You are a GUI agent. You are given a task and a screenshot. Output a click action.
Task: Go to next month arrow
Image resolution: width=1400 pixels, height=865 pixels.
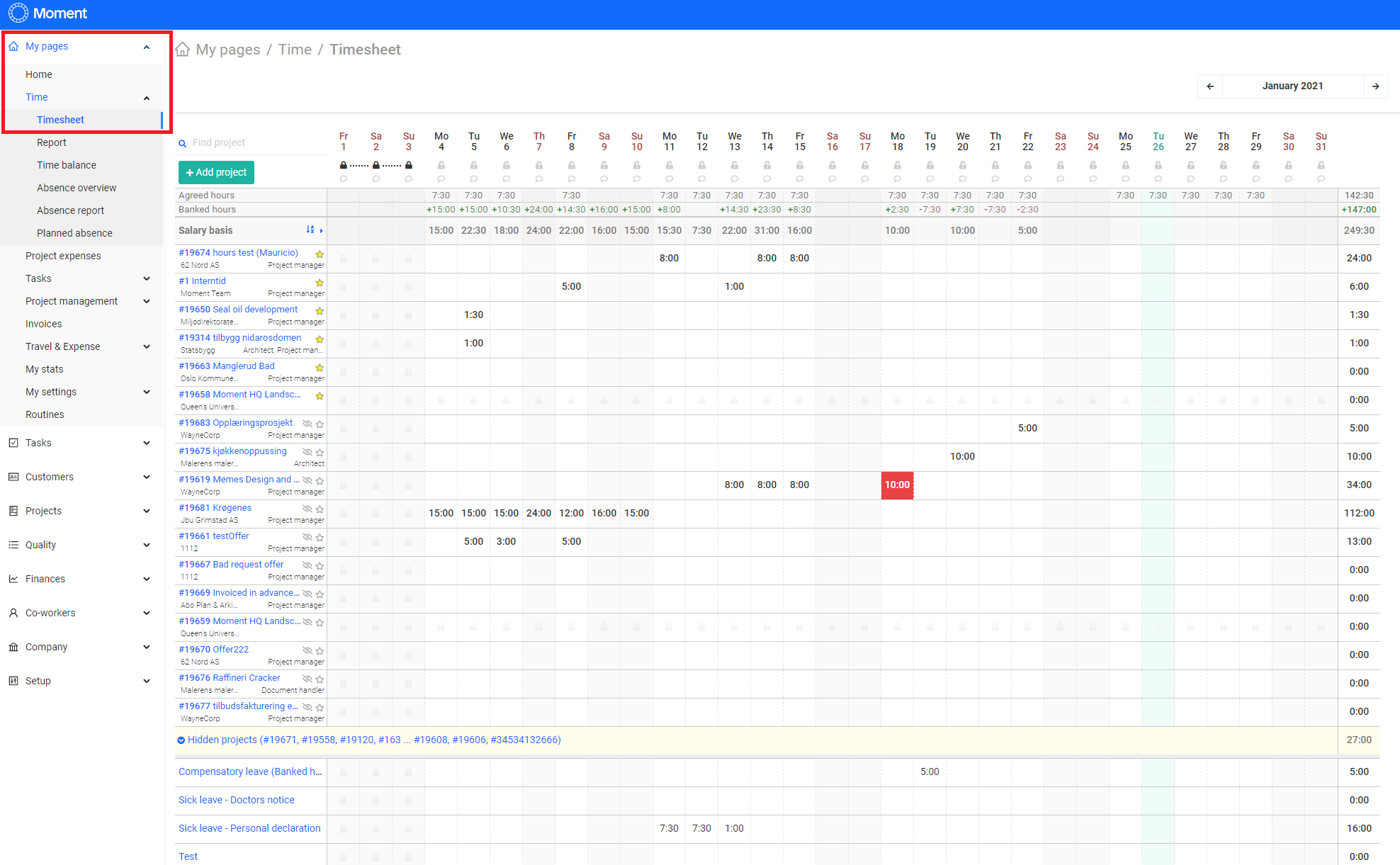(1376, 86)
